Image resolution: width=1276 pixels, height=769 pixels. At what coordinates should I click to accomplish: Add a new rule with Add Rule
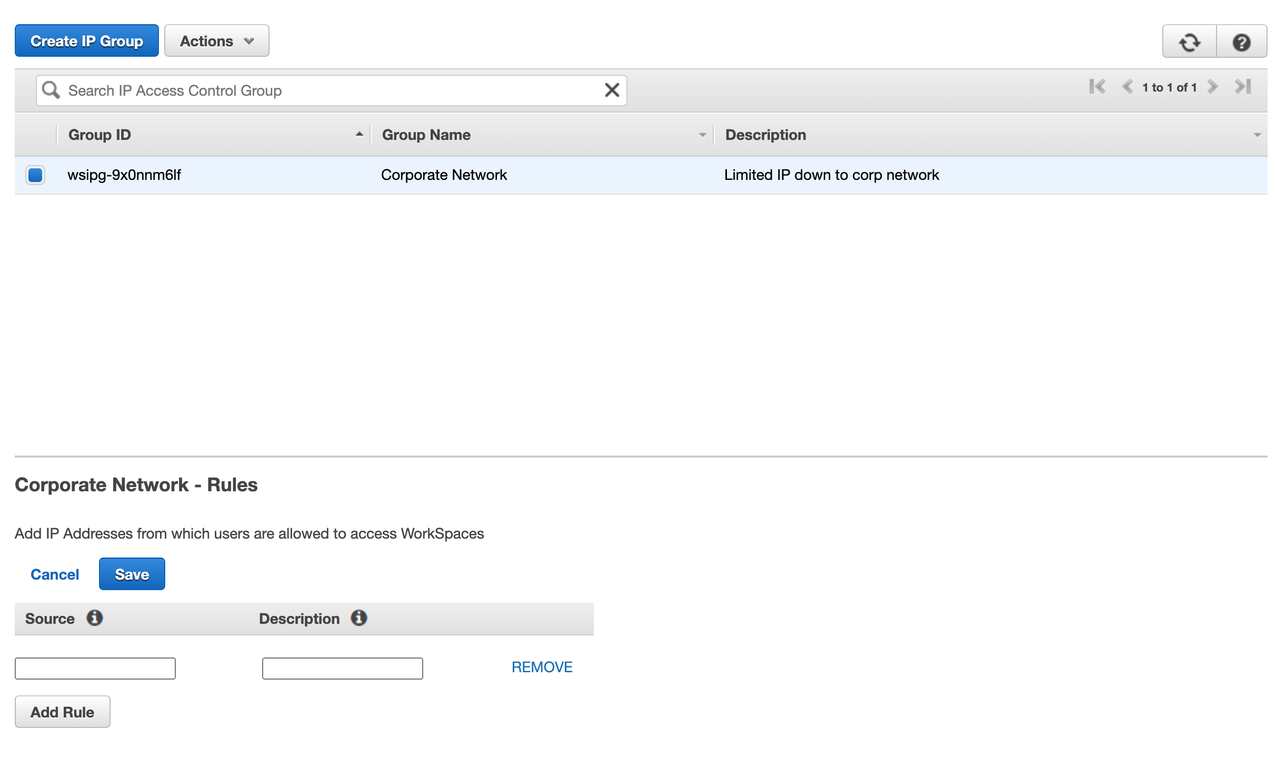62,711
